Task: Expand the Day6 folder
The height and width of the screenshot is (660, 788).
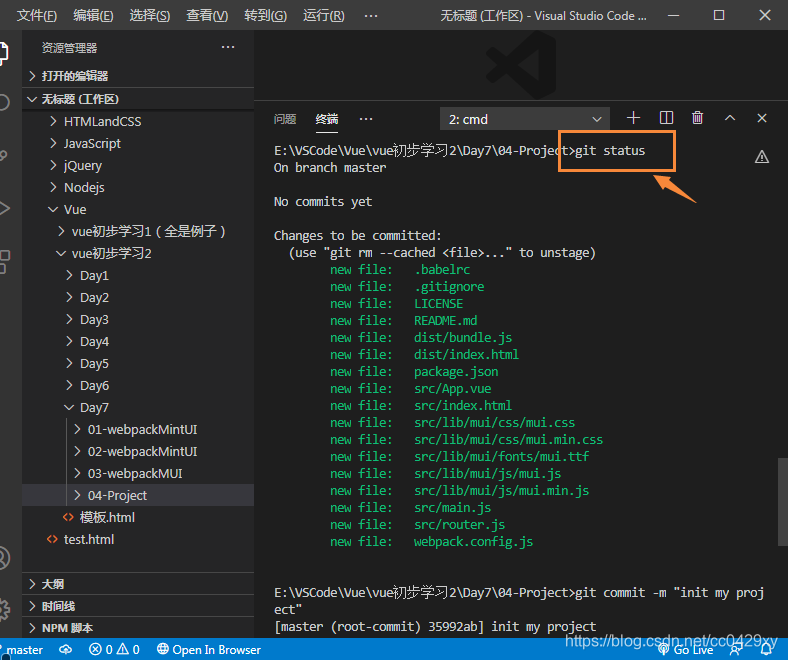Action: click(138, 386)
